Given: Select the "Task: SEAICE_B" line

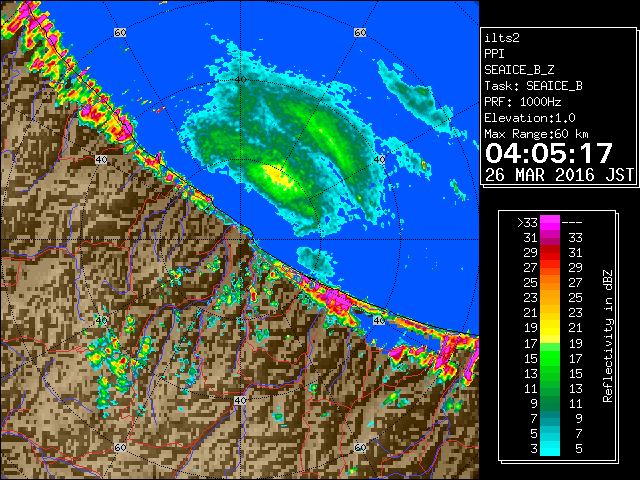Looking at the screenshot, I should (x=533, y=86).
